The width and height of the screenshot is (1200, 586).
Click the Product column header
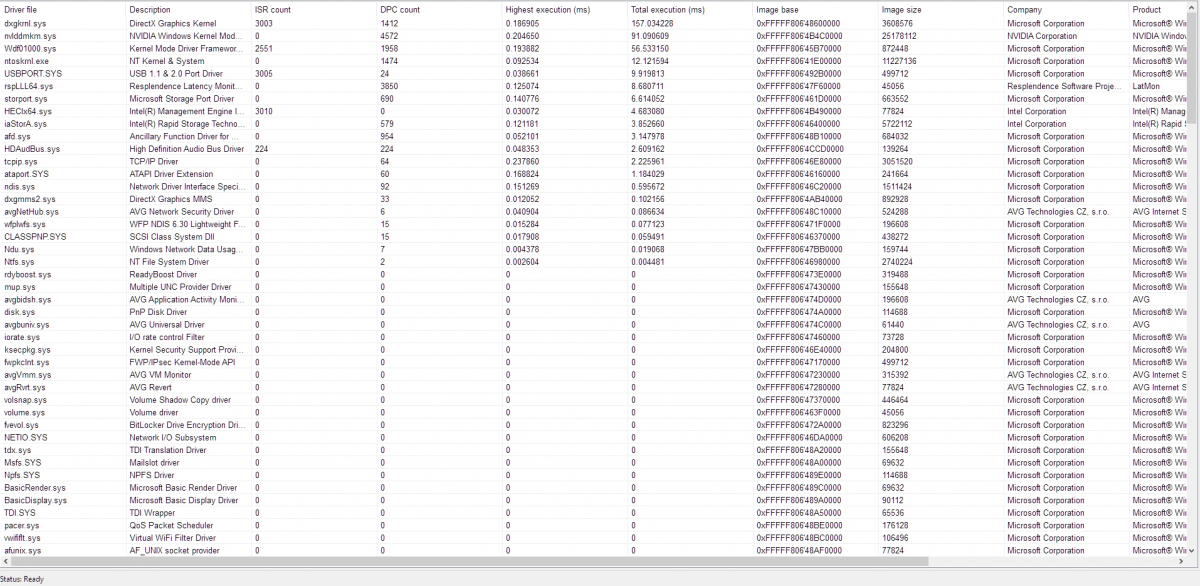click(x=1158, y=9)
